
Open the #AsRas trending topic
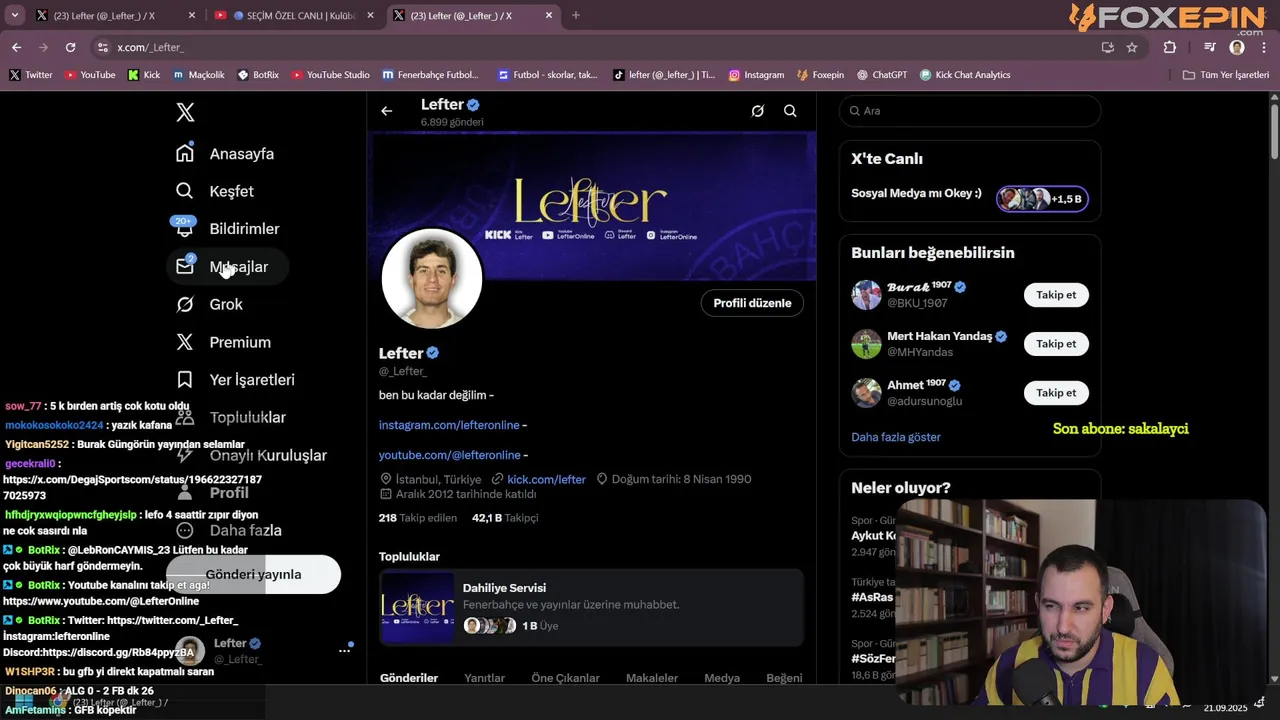[873, 597]
